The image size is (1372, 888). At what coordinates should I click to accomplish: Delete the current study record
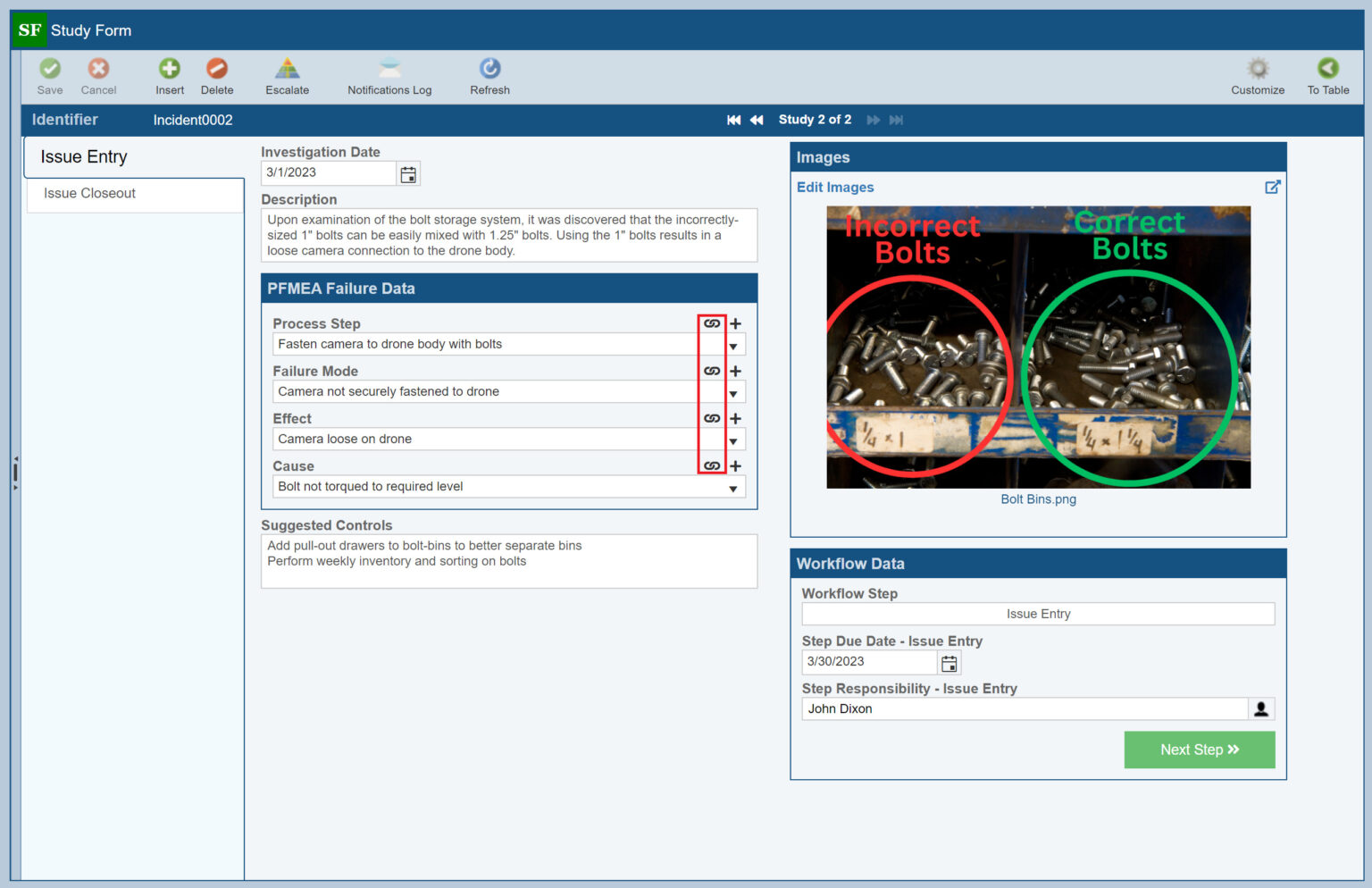[x=217, y=70]
